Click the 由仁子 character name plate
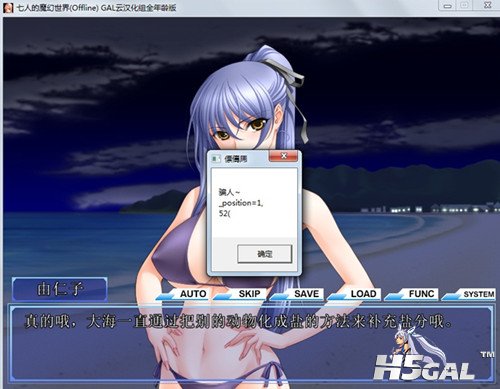500x389 pixels. [60, 289]
